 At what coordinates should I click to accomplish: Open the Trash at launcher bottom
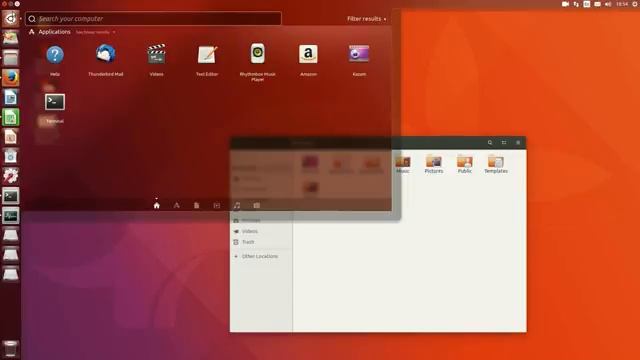pyautogui.click(x=10, y=349)
